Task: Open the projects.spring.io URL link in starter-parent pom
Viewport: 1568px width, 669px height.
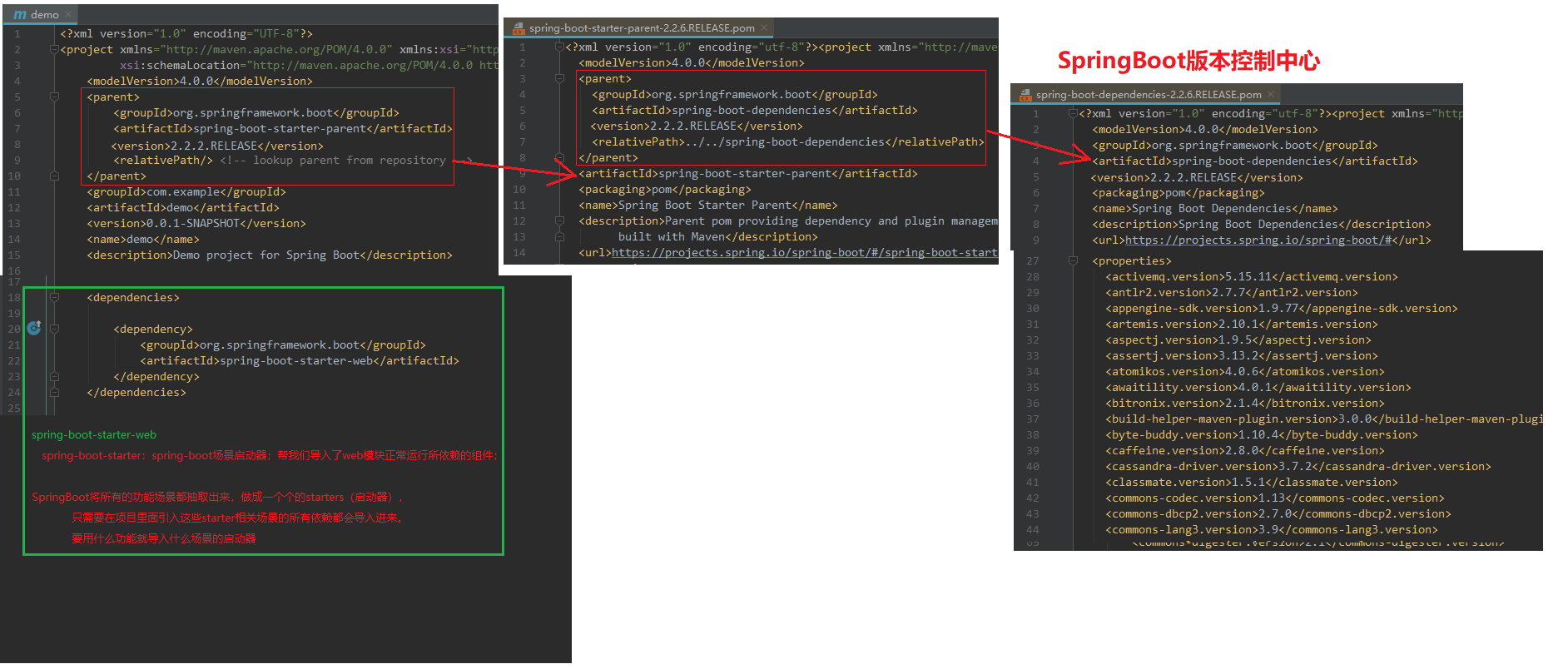Action: point(804,252)
